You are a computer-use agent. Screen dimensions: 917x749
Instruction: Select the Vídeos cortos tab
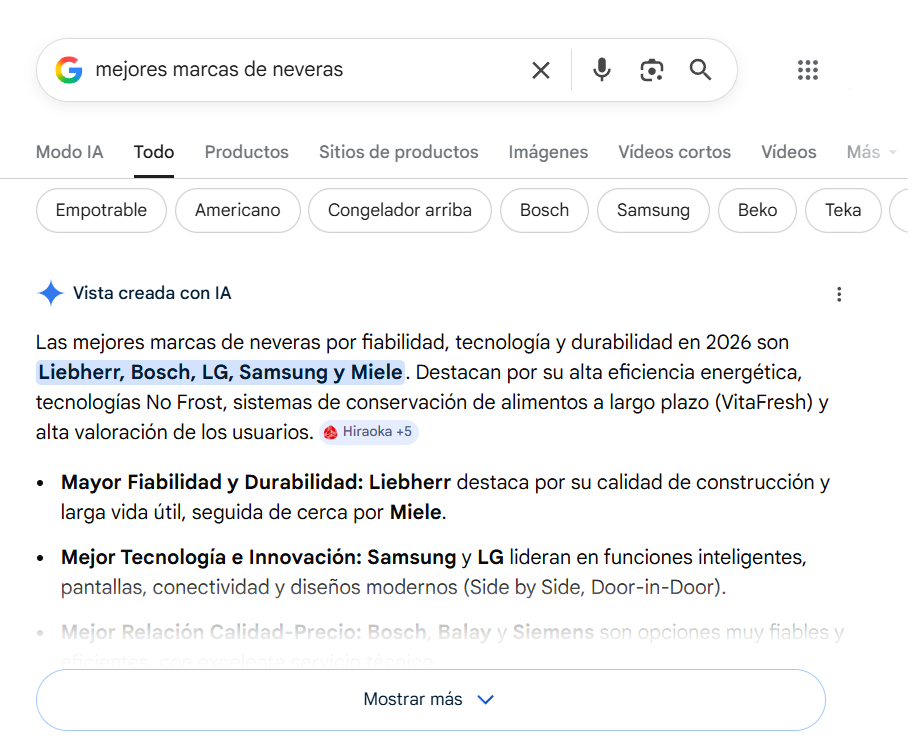click(674, 152)
